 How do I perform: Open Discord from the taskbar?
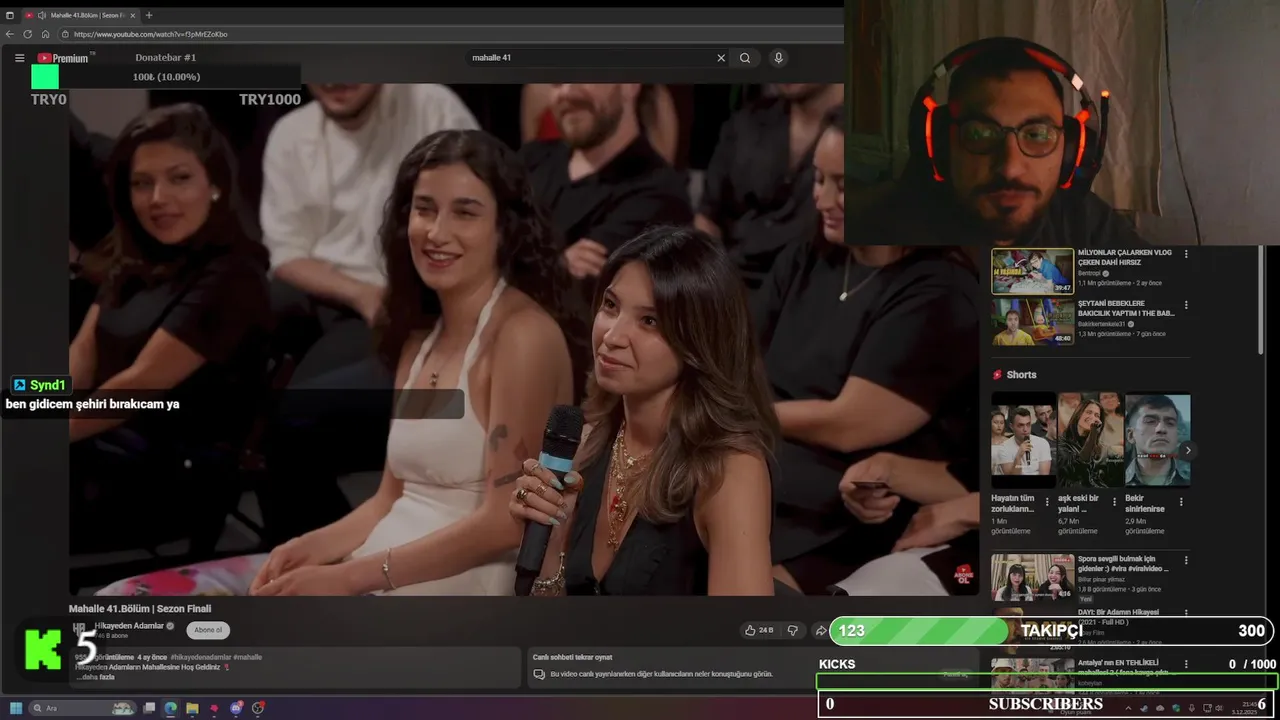coord(236,708)
